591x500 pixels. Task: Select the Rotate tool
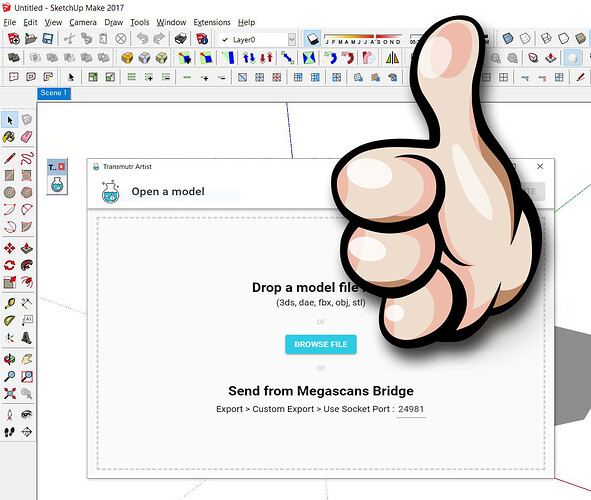click(9, 265)
